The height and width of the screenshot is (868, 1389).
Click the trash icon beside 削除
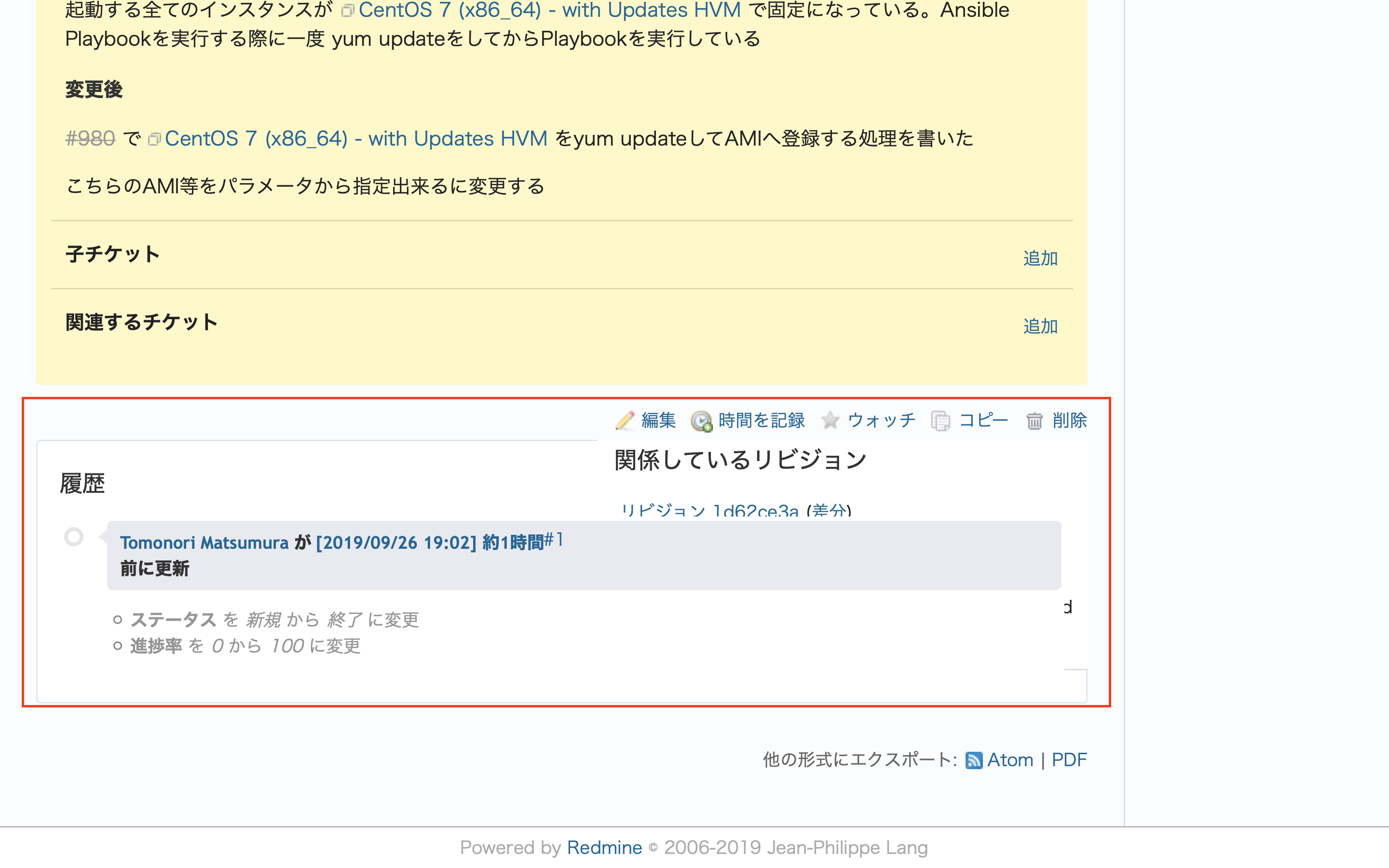pyautogui.click(x=1035, y=421)
